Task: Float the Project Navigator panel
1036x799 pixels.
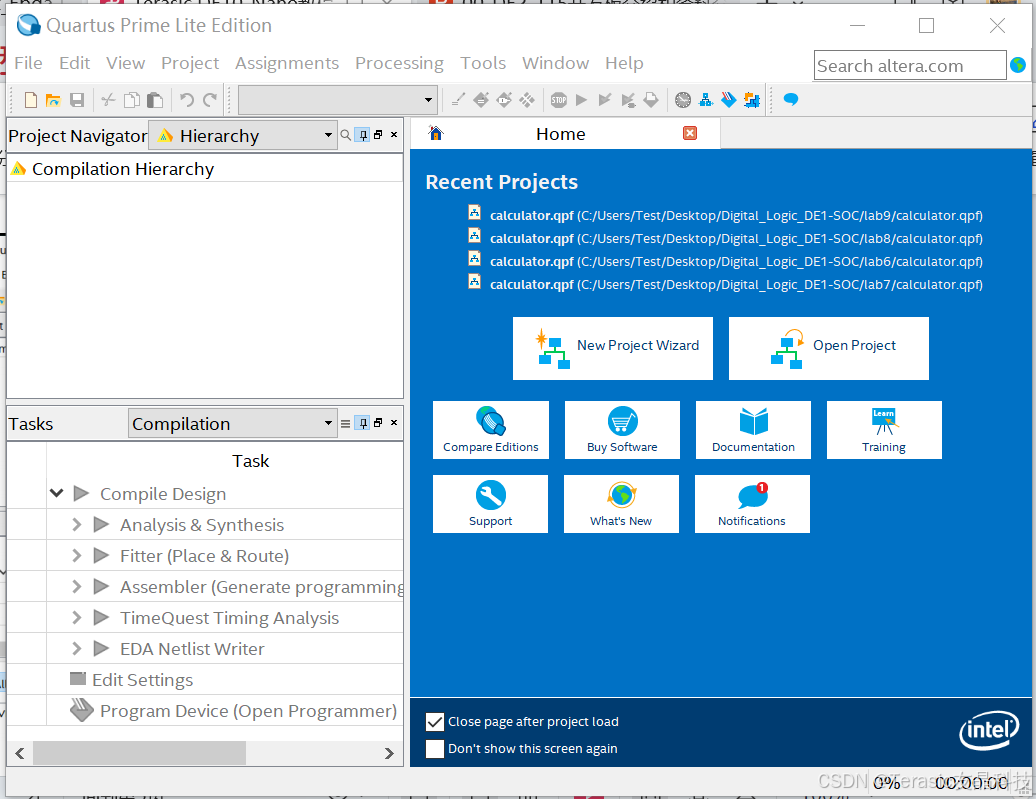Action: (378, 135)
